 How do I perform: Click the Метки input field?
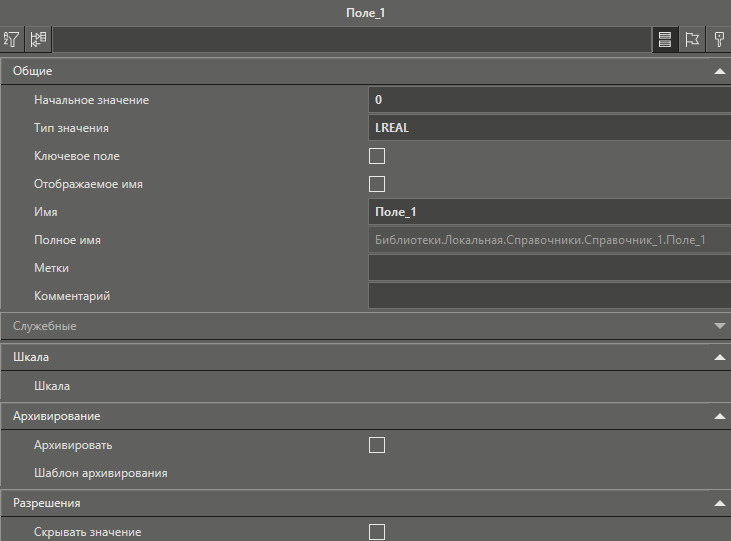[549, 268]
